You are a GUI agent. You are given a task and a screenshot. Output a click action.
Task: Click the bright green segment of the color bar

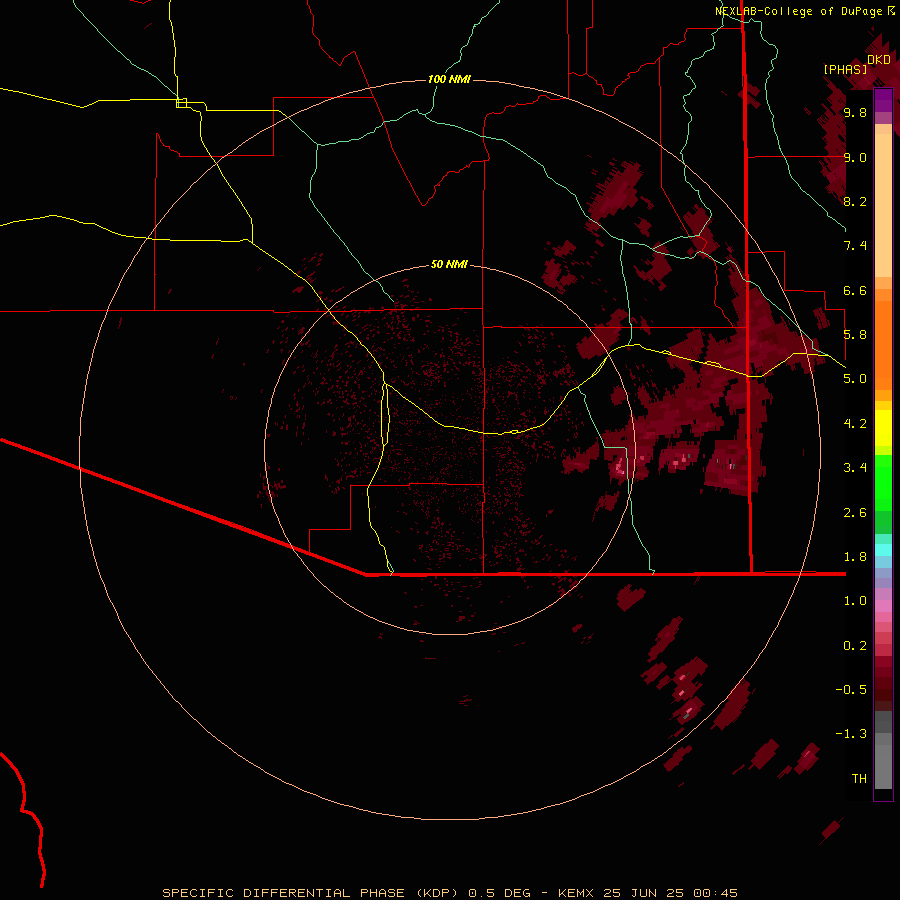click(x=883, y=483)
